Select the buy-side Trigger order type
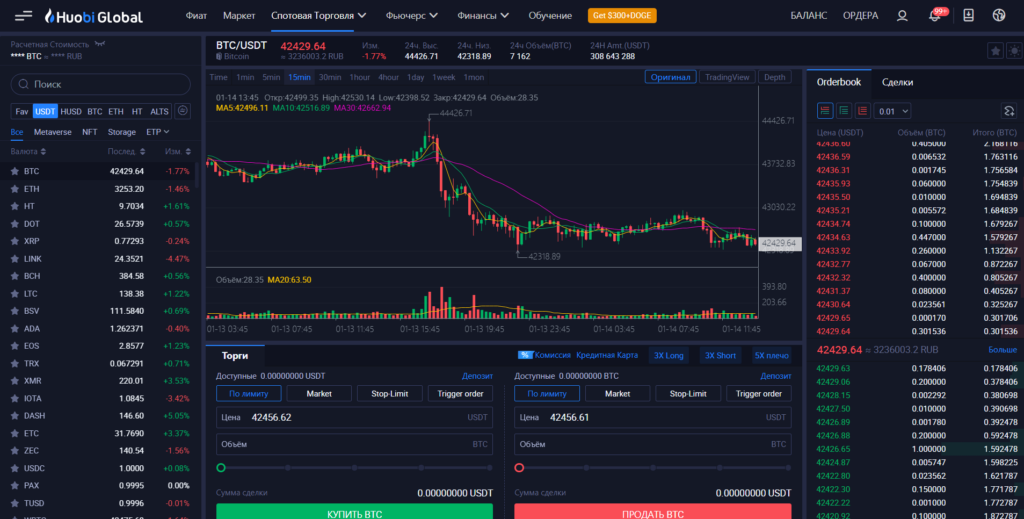 460,394
